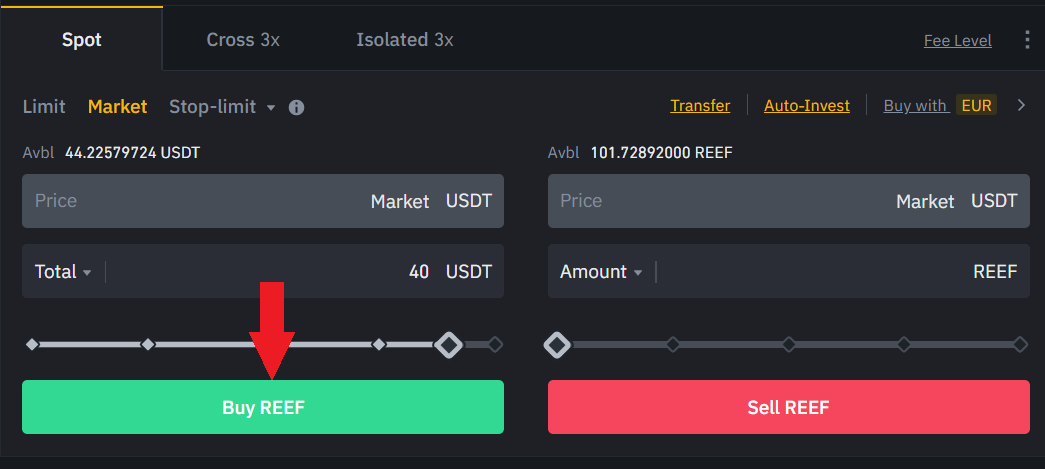Open the Isolated 3x tab
The image size is (1045, 469).
point(404,40)
